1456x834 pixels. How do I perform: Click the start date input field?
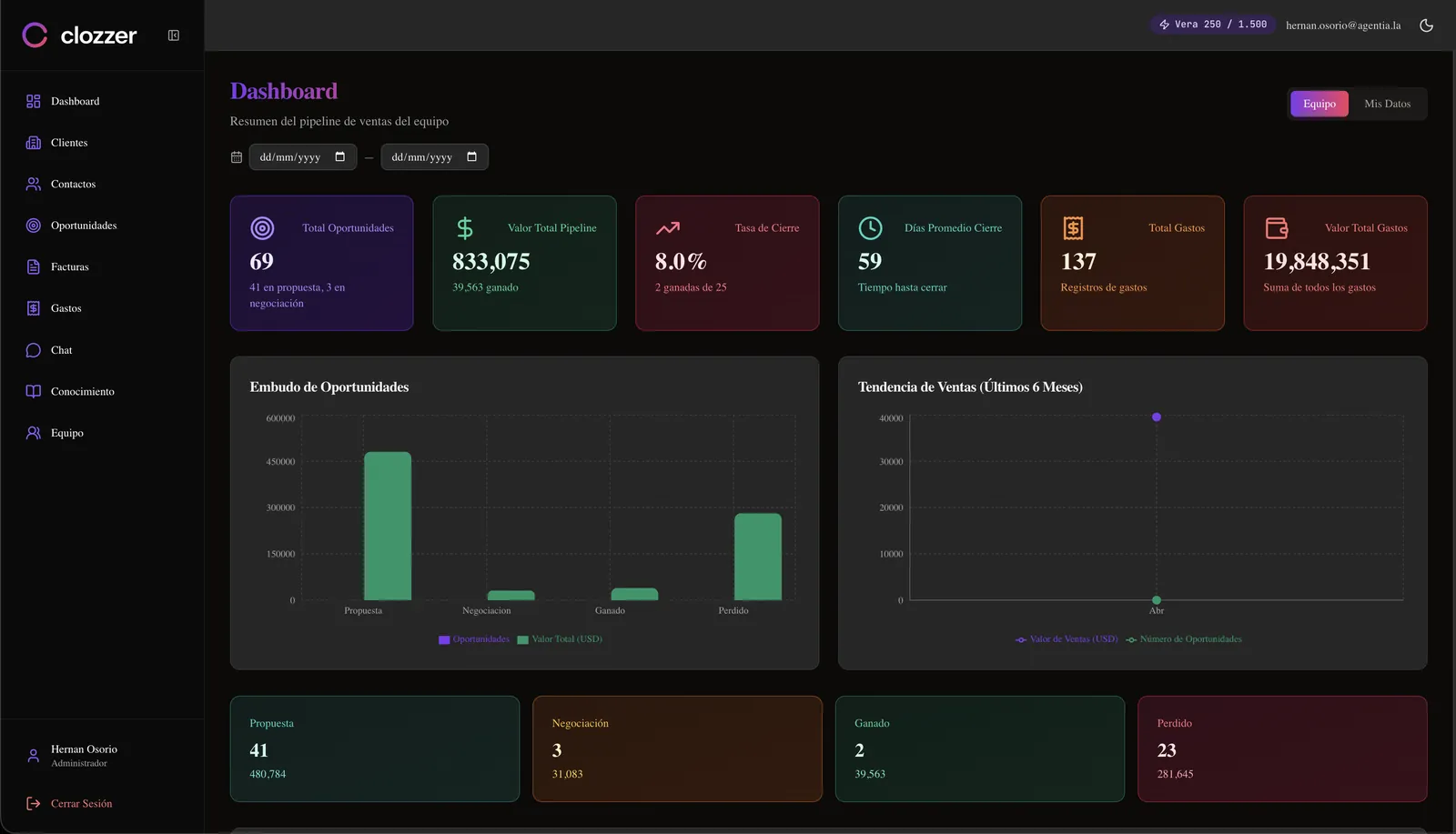302,157
